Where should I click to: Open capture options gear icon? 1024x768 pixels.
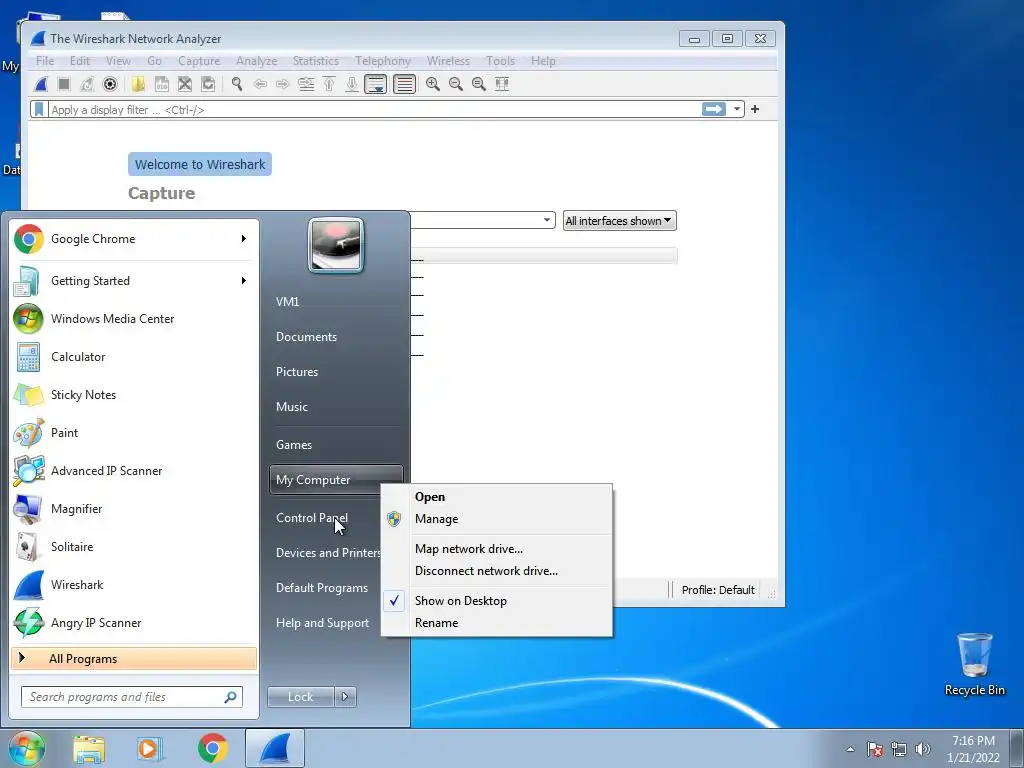[110, 84]
